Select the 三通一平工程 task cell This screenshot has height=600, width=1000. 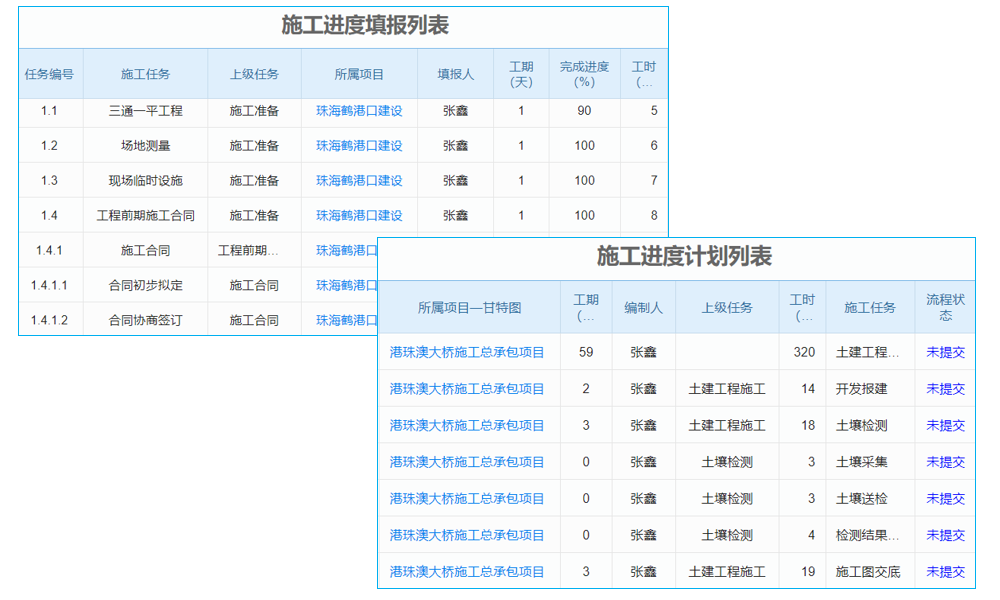(x=145, y=110)
